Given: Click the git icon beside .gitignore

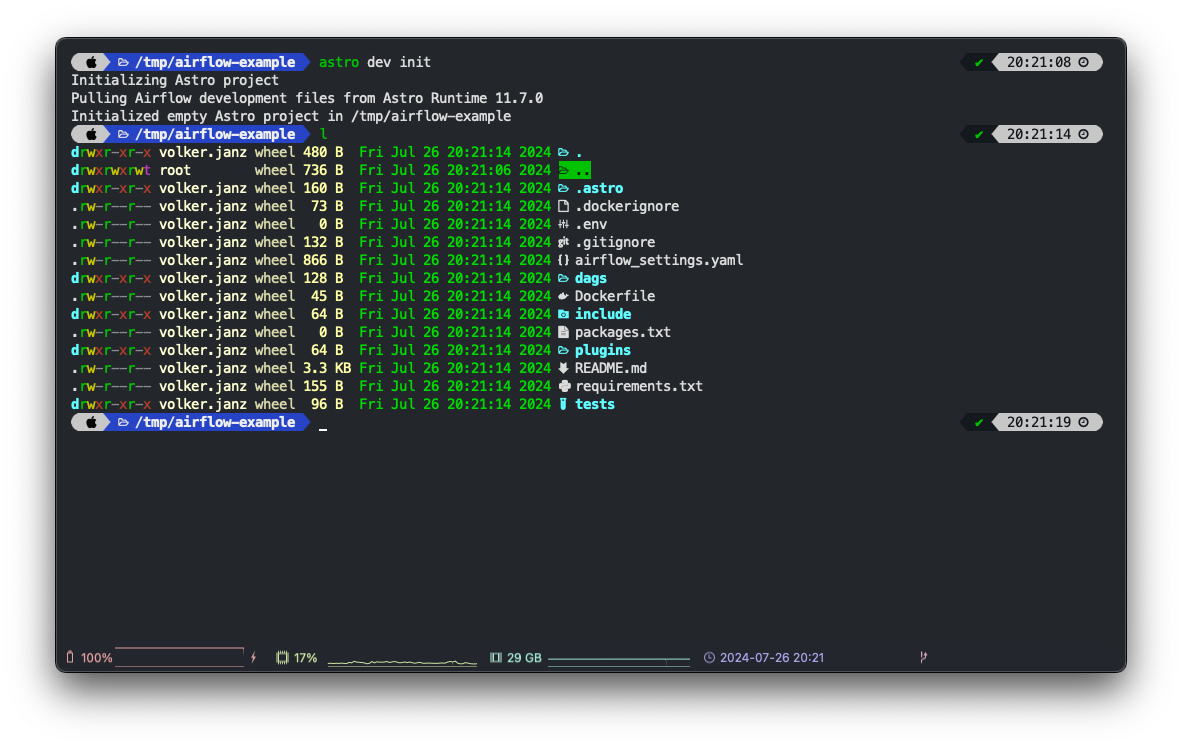Looking at the screenshot, I should 564,242.
